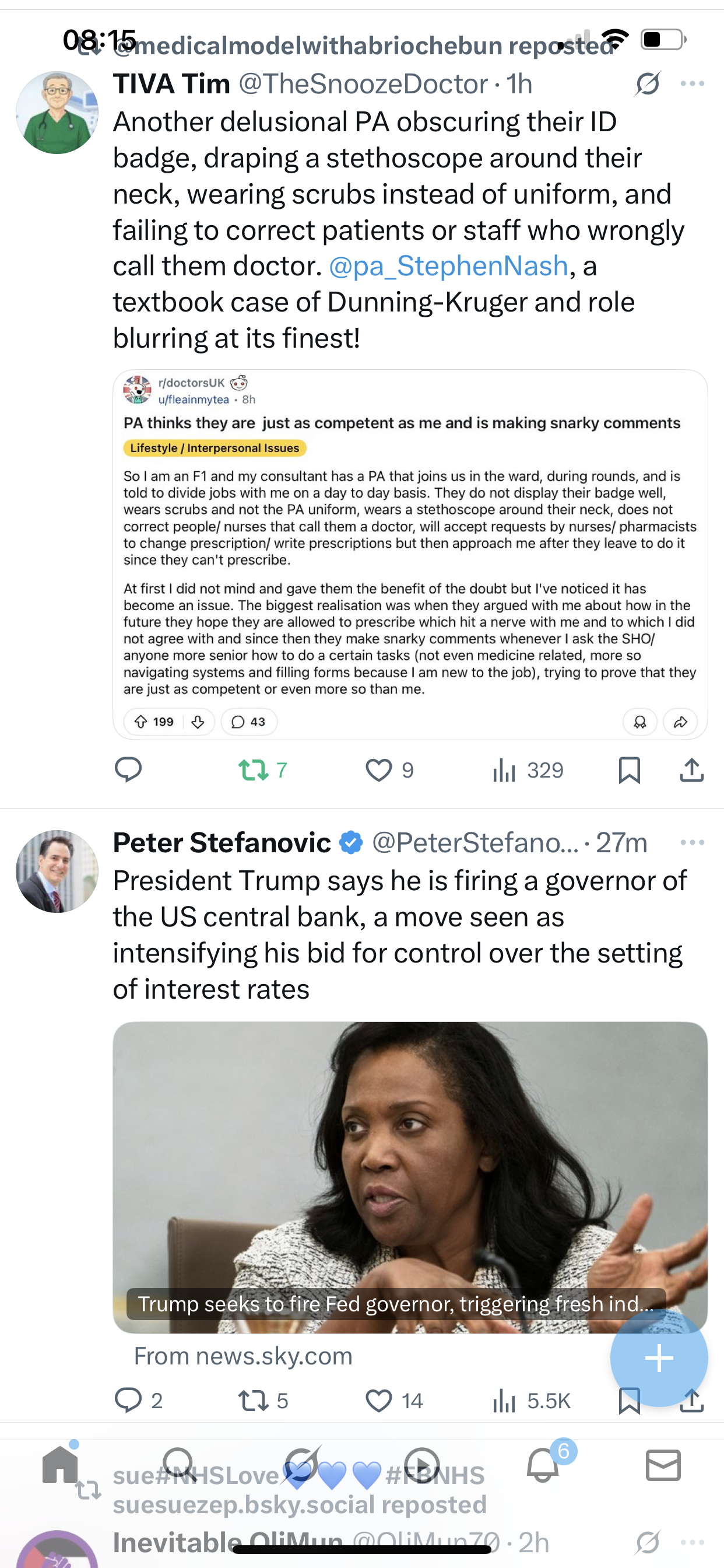
Task: Reply to TIVA Tim's post
Action: coord(128,770)
